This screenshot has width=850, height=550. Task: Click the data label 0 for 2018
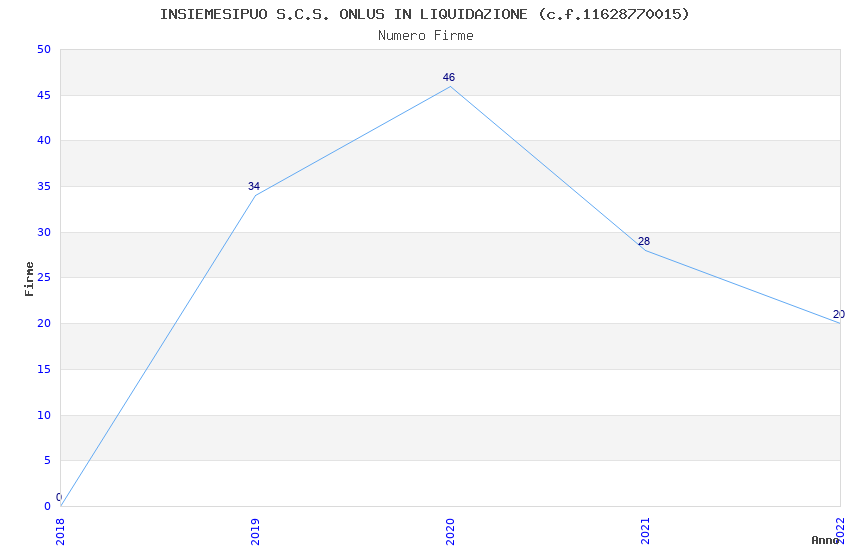pyautogui.click(x=59, y=497)
